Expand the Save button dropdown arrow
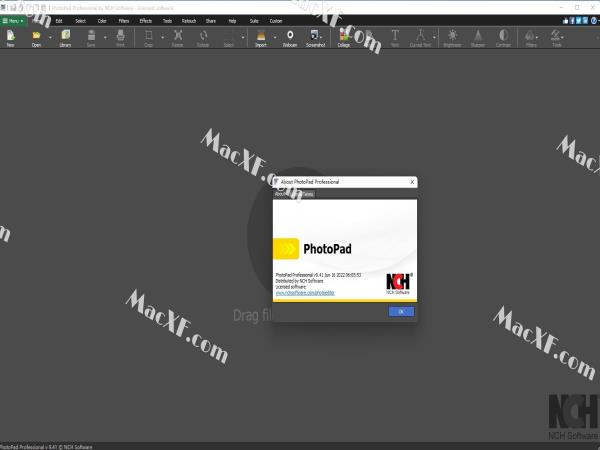600x450 pixels. click(105, 38)
